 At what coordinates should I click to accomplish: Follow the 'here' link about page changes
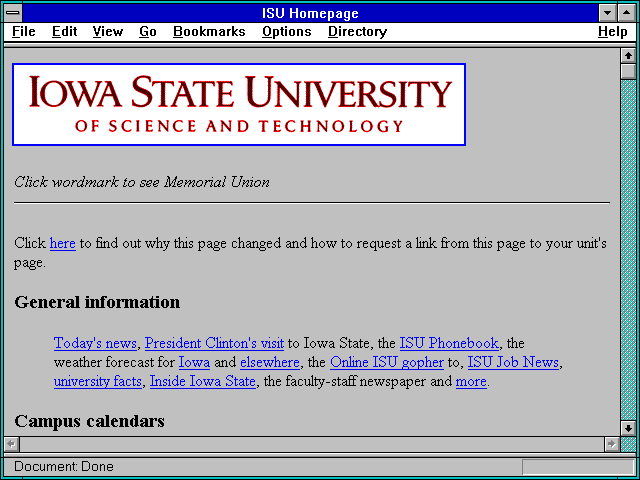62,243
